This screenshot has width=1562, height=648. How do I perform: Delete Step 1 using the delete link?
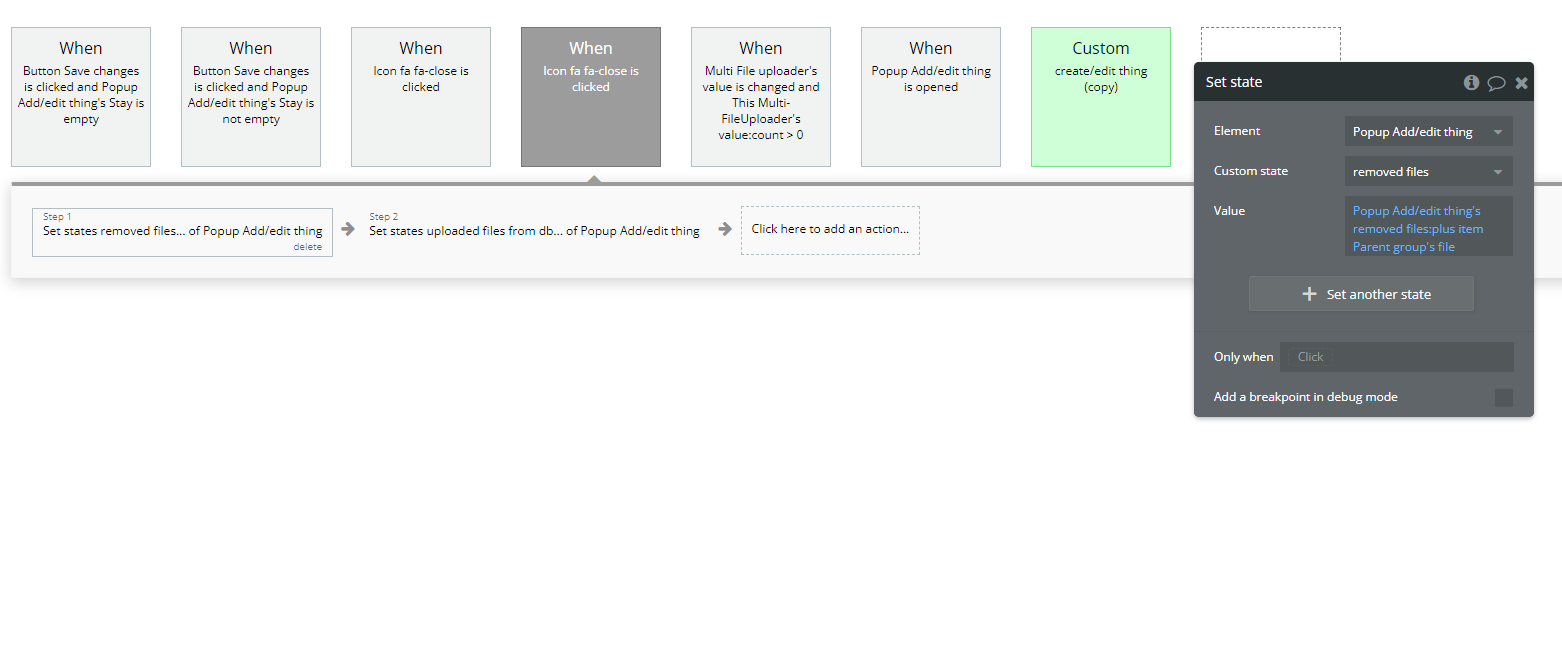pos(307,247)
